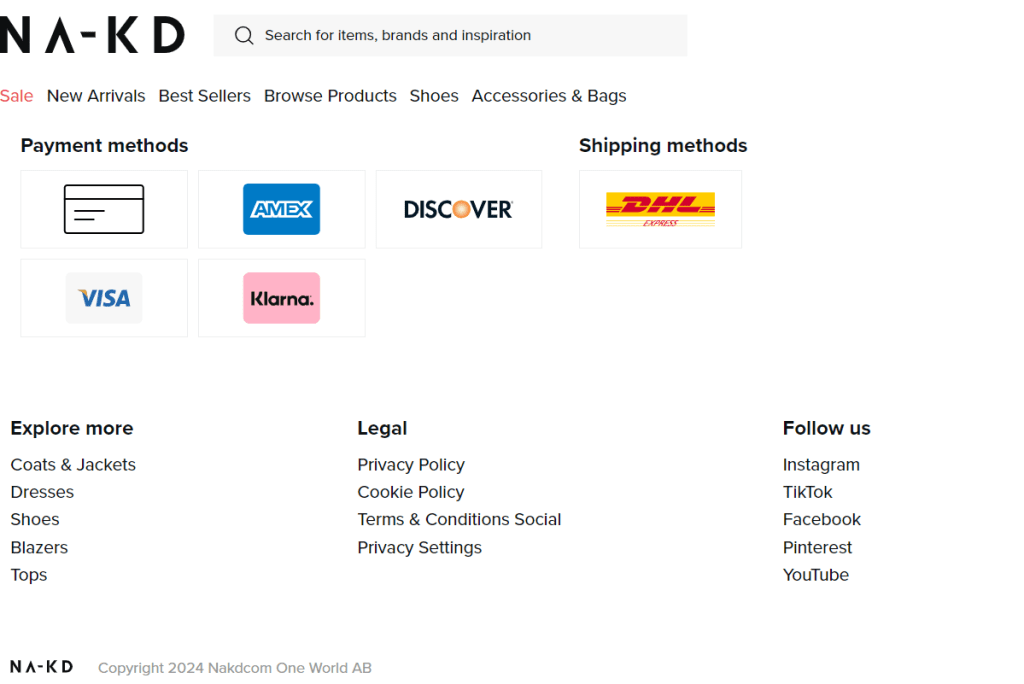Open Terms & Conditions Social link
This screenshot has width=1024, height=684.
pos(459,520)
